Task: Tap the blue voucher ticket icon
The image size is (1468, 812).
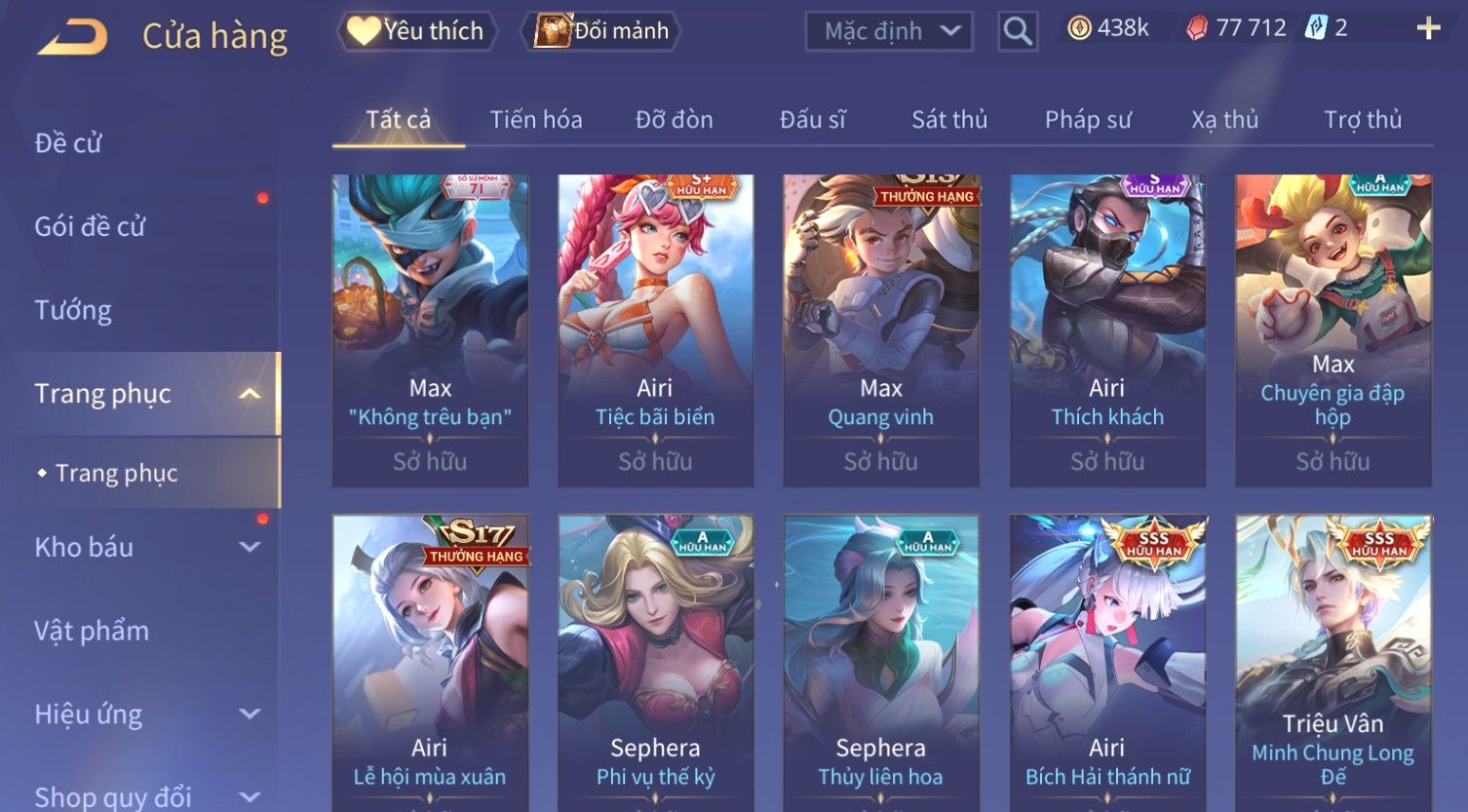Action: click(x=1316, y=27)
